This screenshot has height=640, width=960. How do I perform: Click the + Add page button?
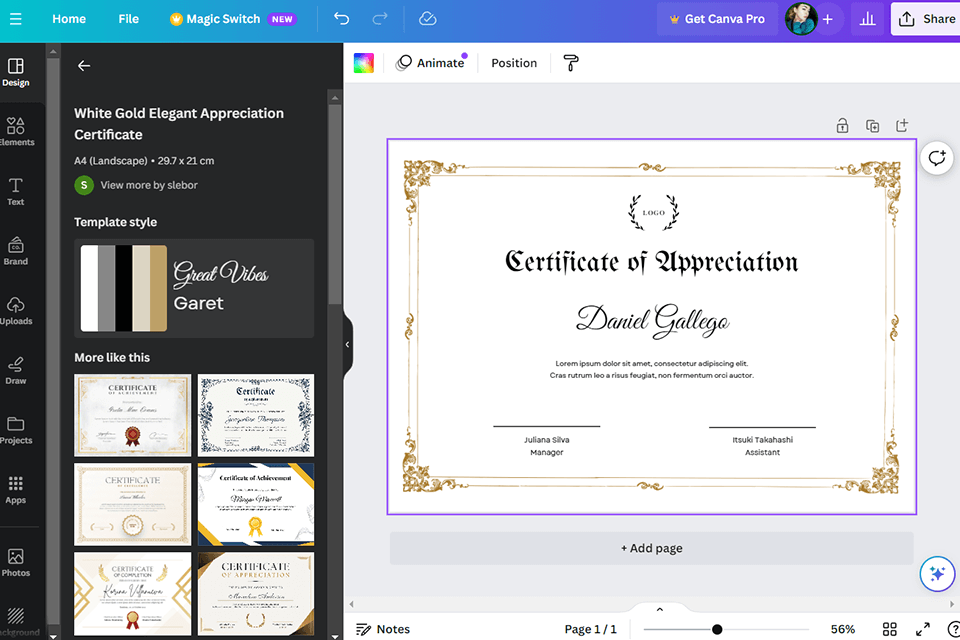pos(651,548)
